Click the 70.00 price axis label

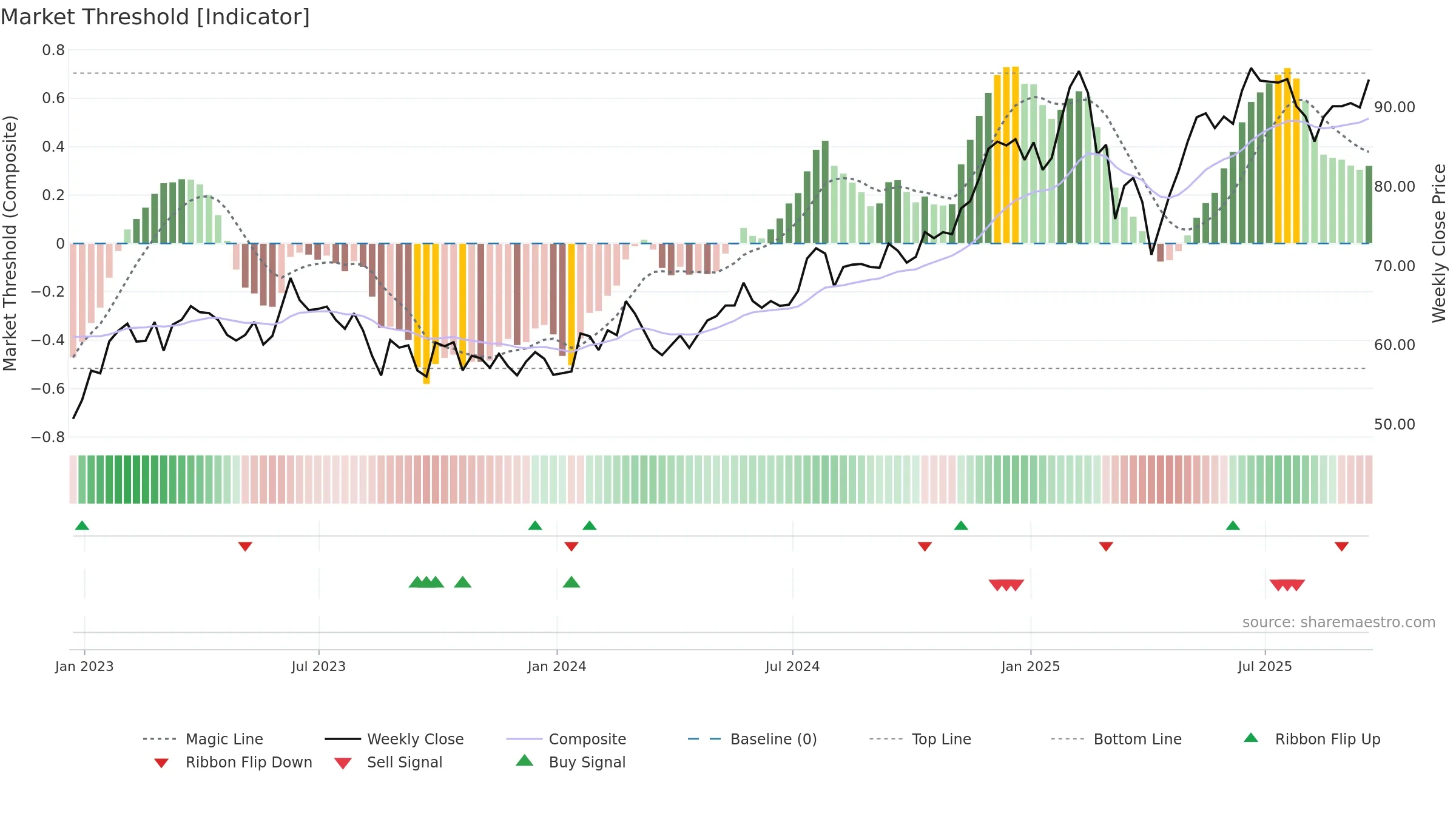(x=1395, y=266)
